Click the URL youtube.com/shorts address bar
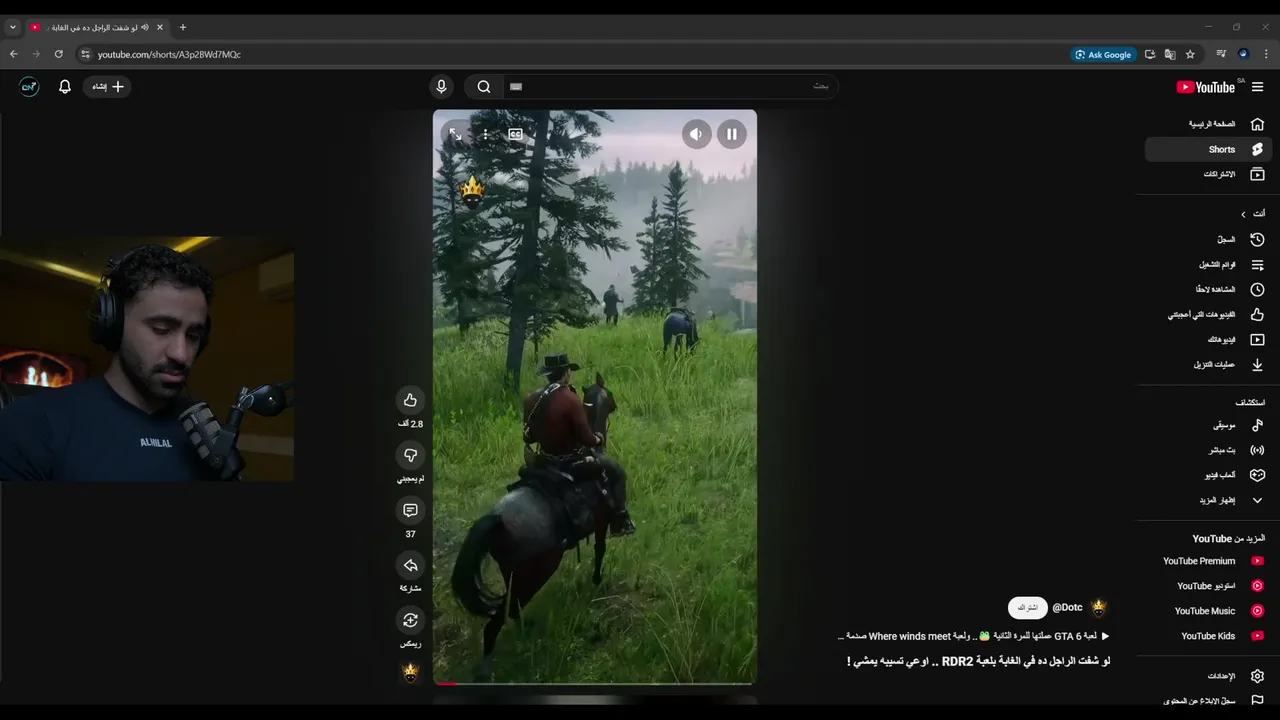Screen dimensions: 1280x720 169,54
